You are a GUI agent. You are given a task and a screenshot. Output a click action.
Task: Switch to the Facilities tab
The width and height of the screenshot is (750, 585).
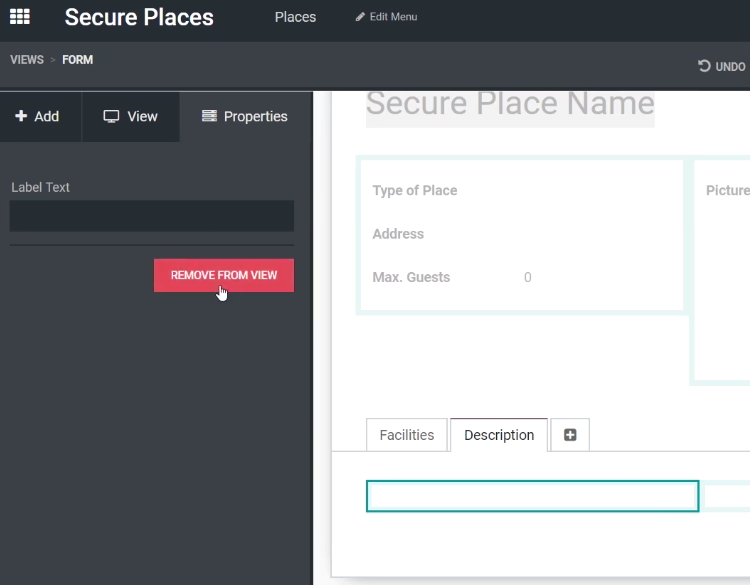tap(407, 435)
